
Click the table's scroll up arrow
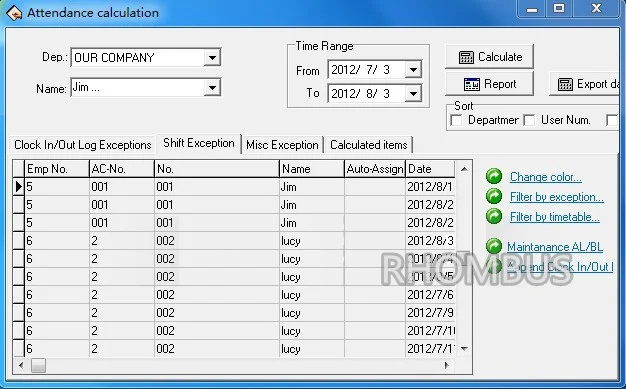click(x=464, y=169)
